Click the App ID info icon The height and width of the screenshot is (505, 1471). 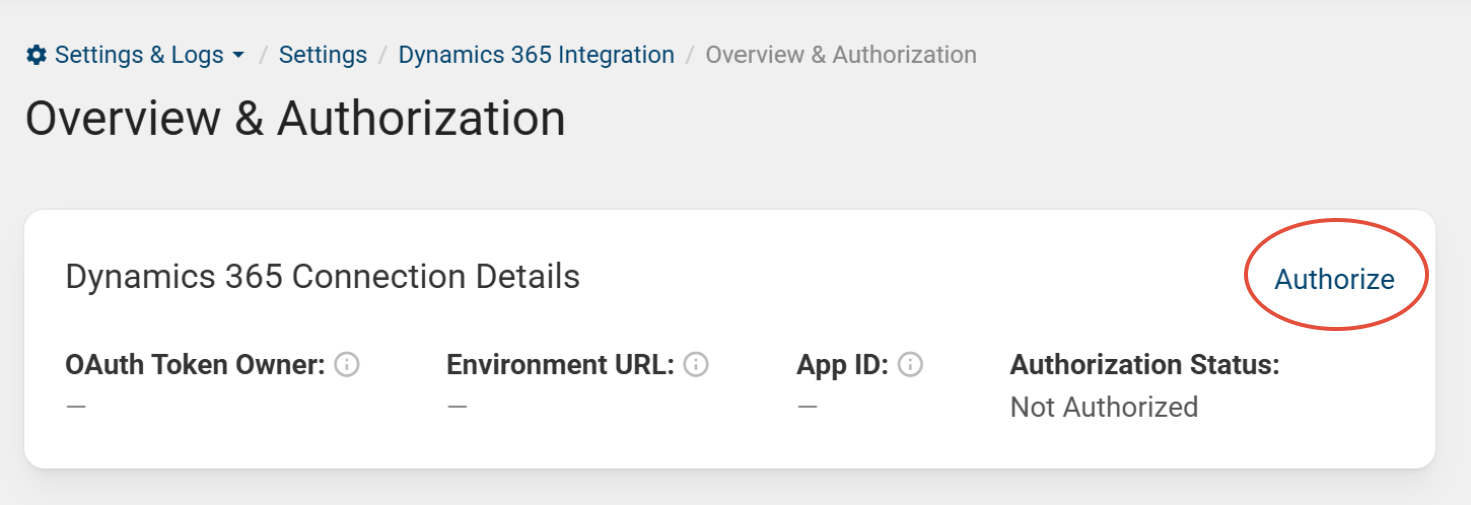tap(910, 365)
